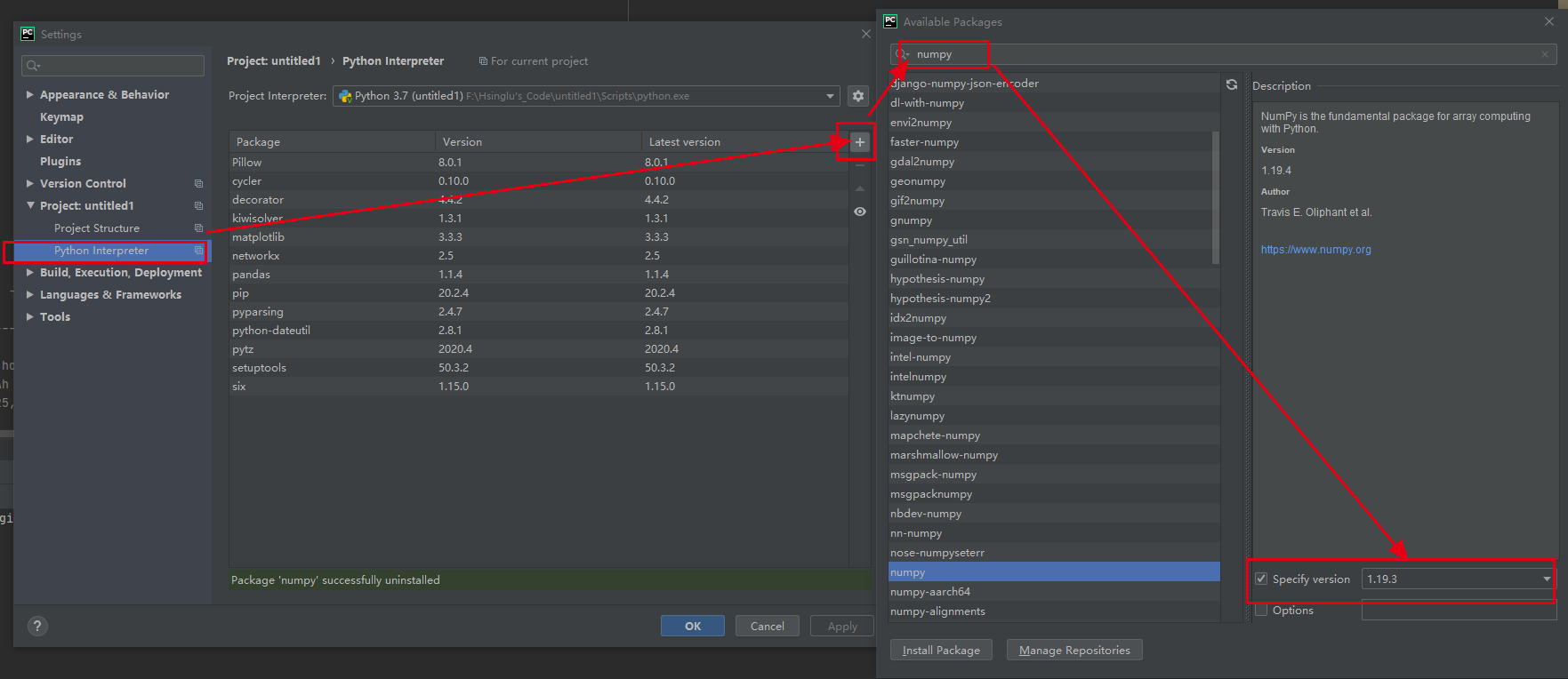Select Pillow row in installed packages

(538, 163)
